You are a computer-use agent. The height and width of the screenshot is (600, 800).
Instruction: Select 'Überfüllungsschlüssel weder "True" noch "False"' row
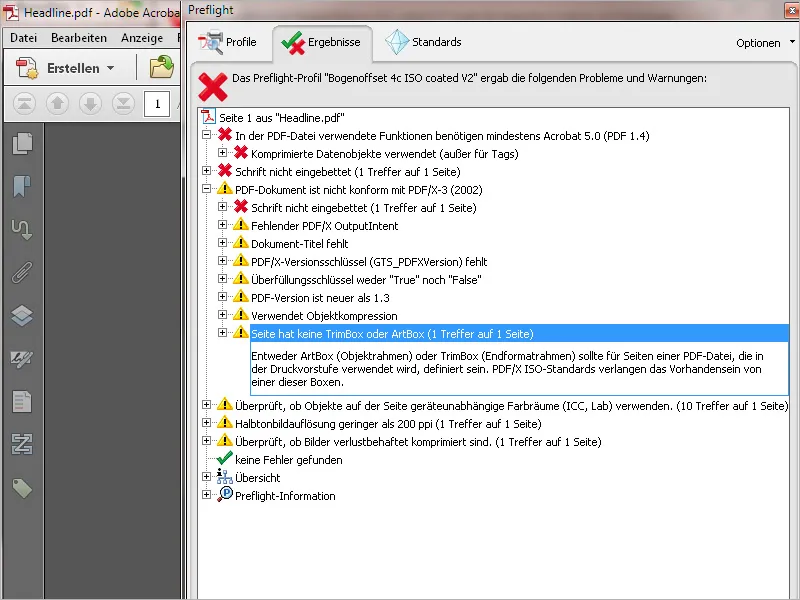(x=366, y=280)
